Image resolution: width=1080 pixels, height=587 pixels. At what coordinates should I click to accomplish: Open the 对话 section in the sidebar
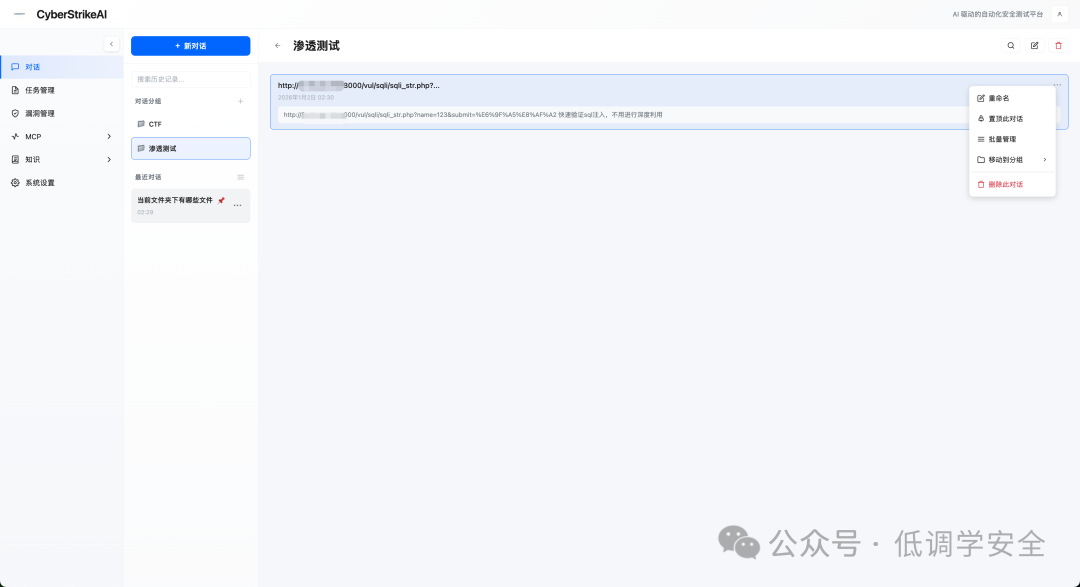62,67
